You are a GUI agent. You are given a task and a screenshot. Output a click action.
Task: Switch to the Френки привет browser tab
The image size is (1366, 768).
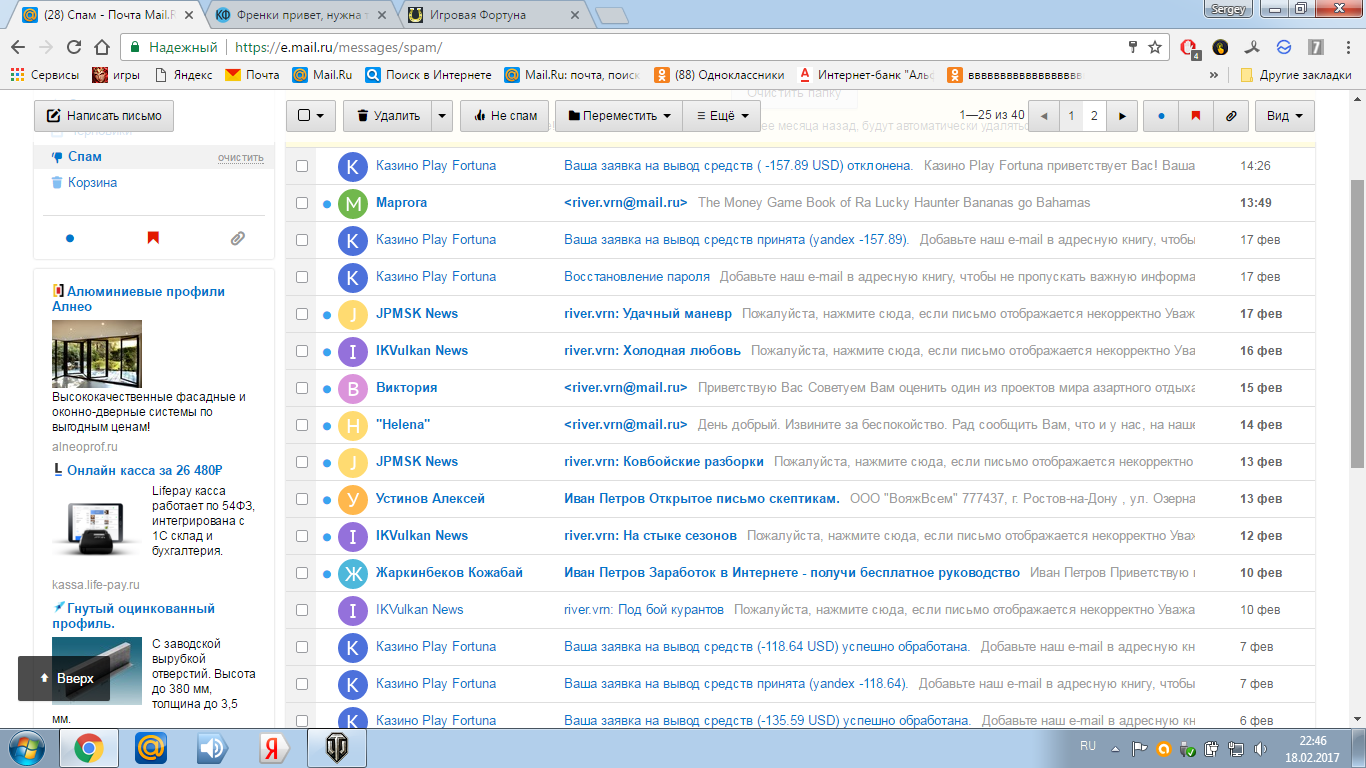298,16
